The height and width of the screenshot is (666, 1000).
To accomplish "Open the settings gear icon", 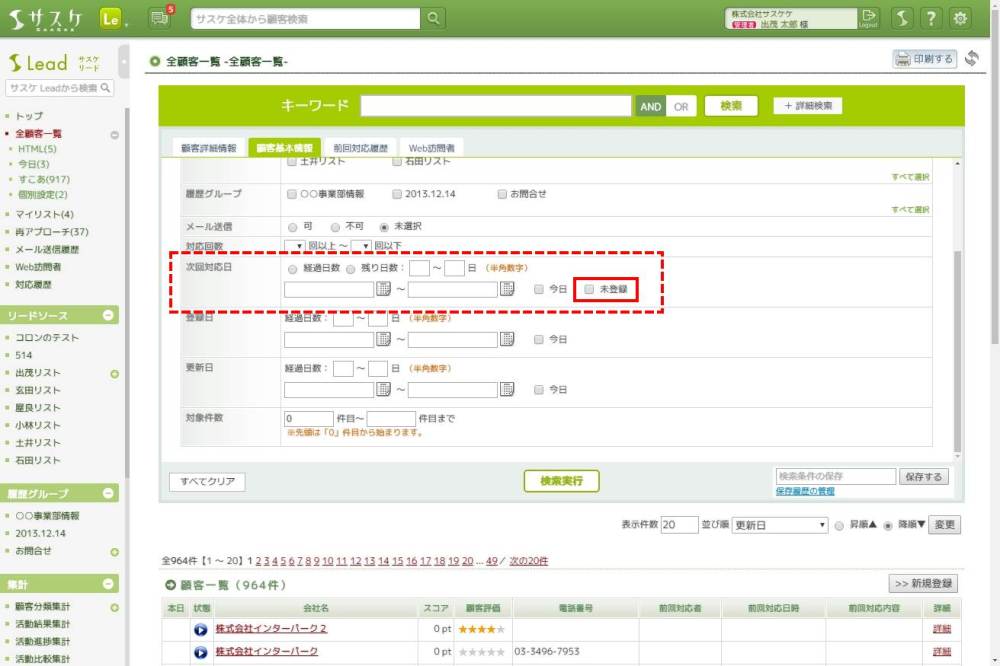I will click(x=961, y=18).
